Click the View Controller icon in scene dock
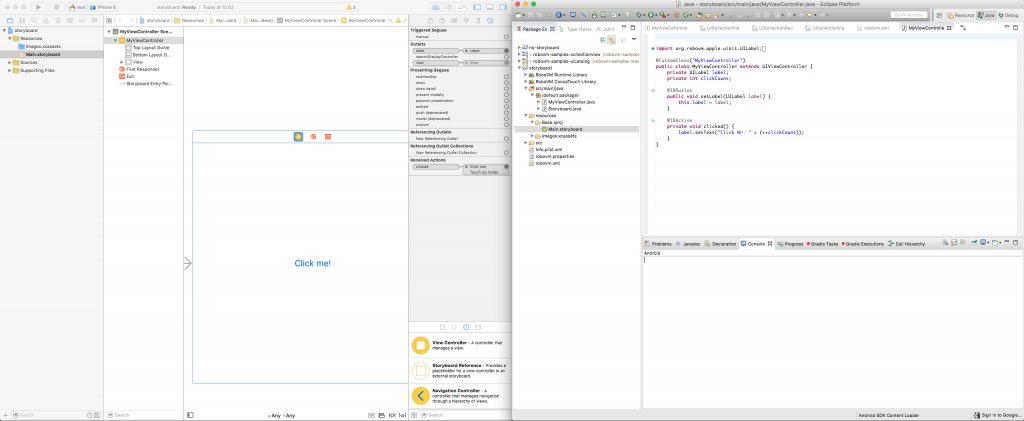This screenshot has height=421, width=1024. coord(298,136)
